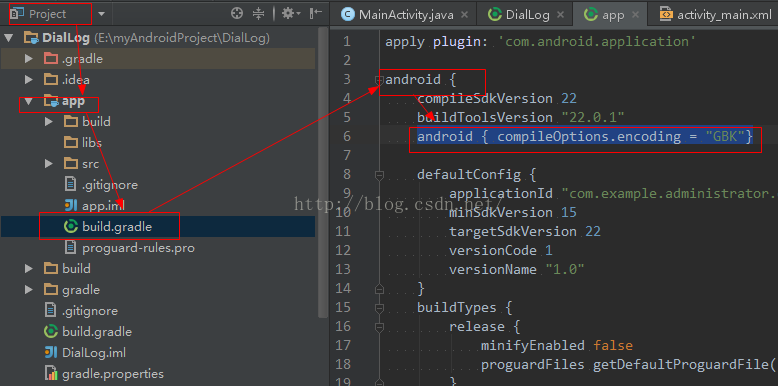Expand the build folder inside app
Image resolution: width=778 pixels, height=386 pixels.
coord(49,122)
